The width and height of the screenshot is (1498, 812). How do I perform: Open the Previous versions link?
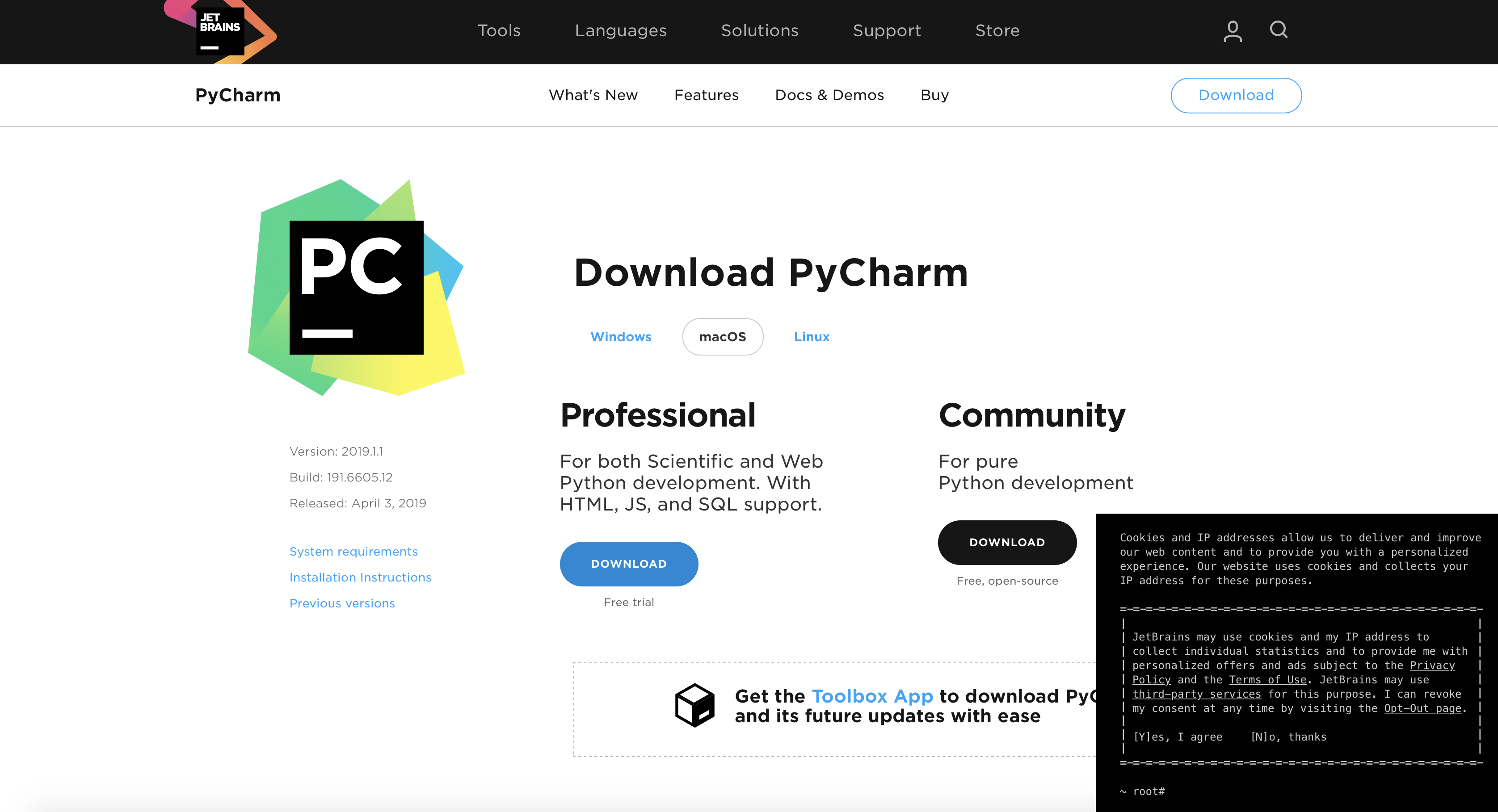tap(342, 603)
